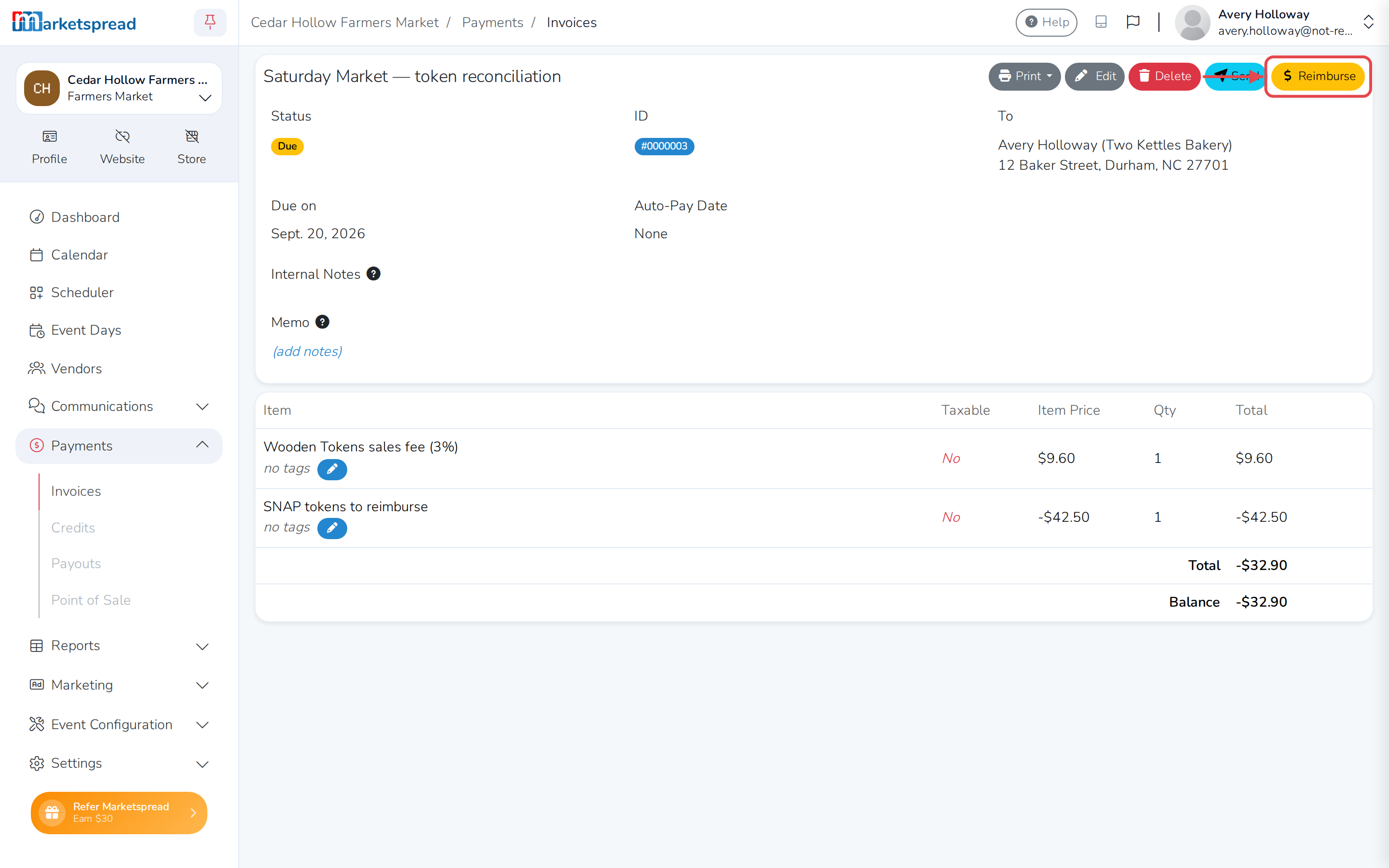The image size is (1389, 868).
Task: Click the Communications chat bubbles icon
Action: pos(37,406)
